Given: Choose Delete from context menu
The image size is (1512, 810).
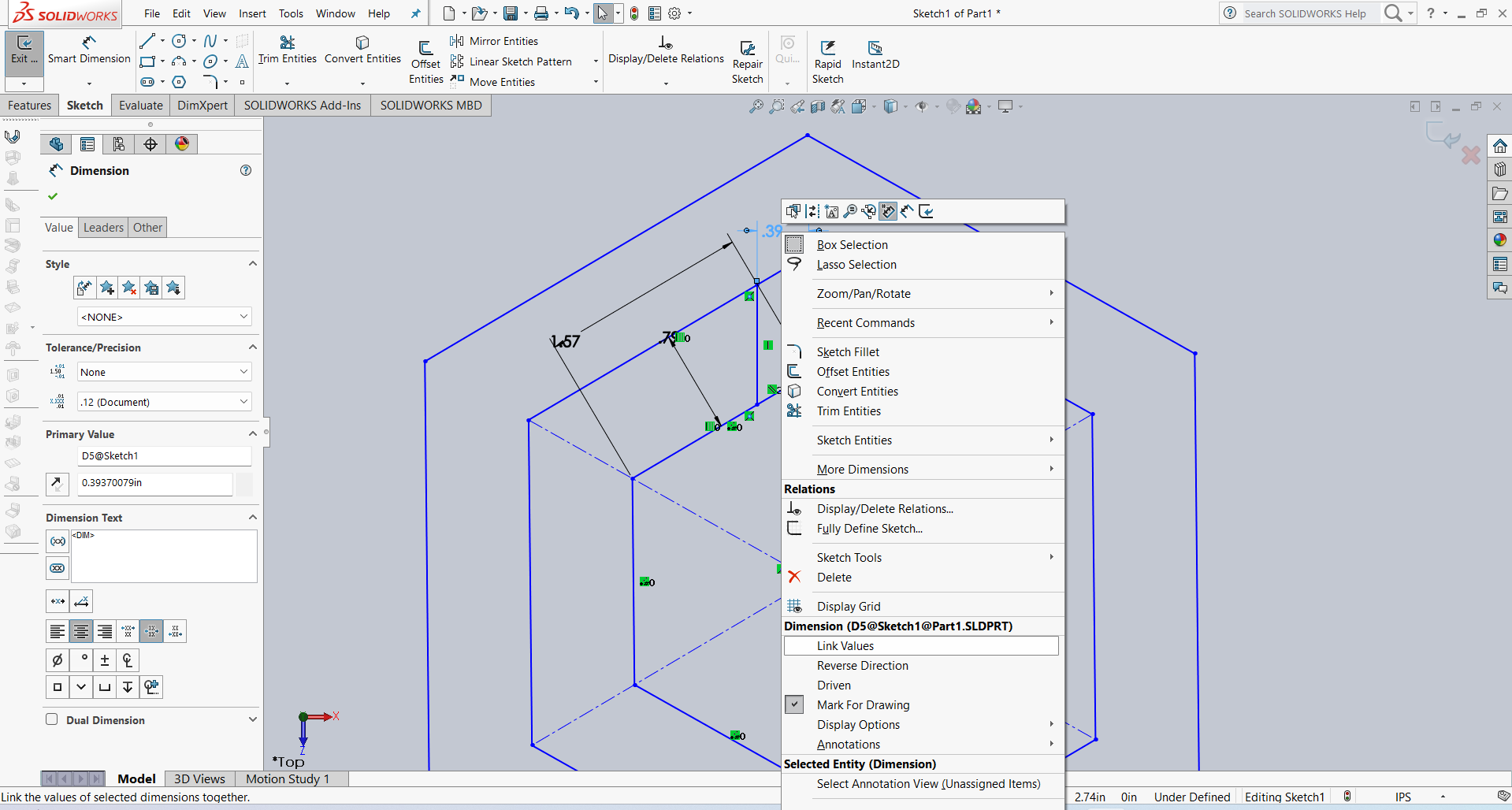Looking at the screenshot, I should pos(923,578).
